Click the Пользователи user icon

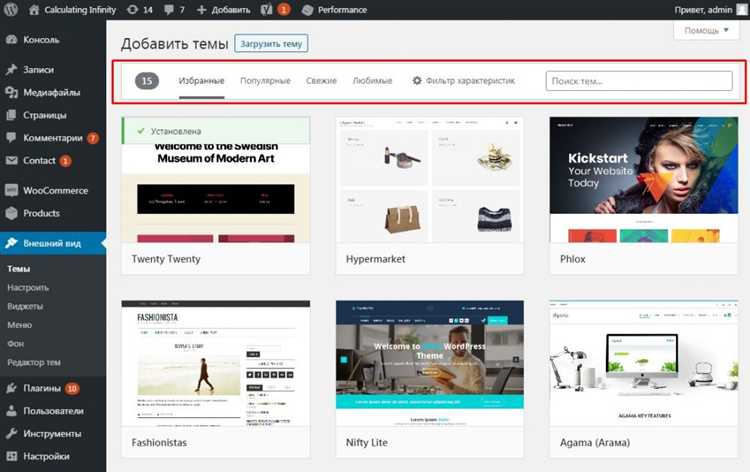[x=11, y=411]
